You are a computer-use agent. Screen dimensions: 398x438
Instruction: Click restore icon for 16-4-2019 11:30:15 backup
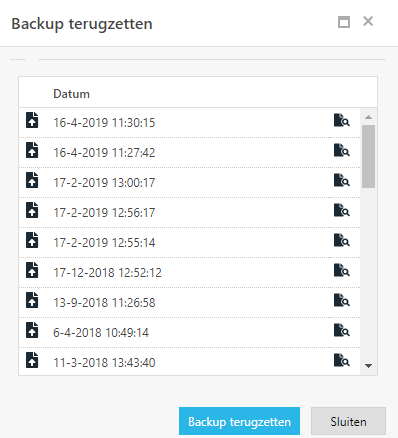pos(32,120)
